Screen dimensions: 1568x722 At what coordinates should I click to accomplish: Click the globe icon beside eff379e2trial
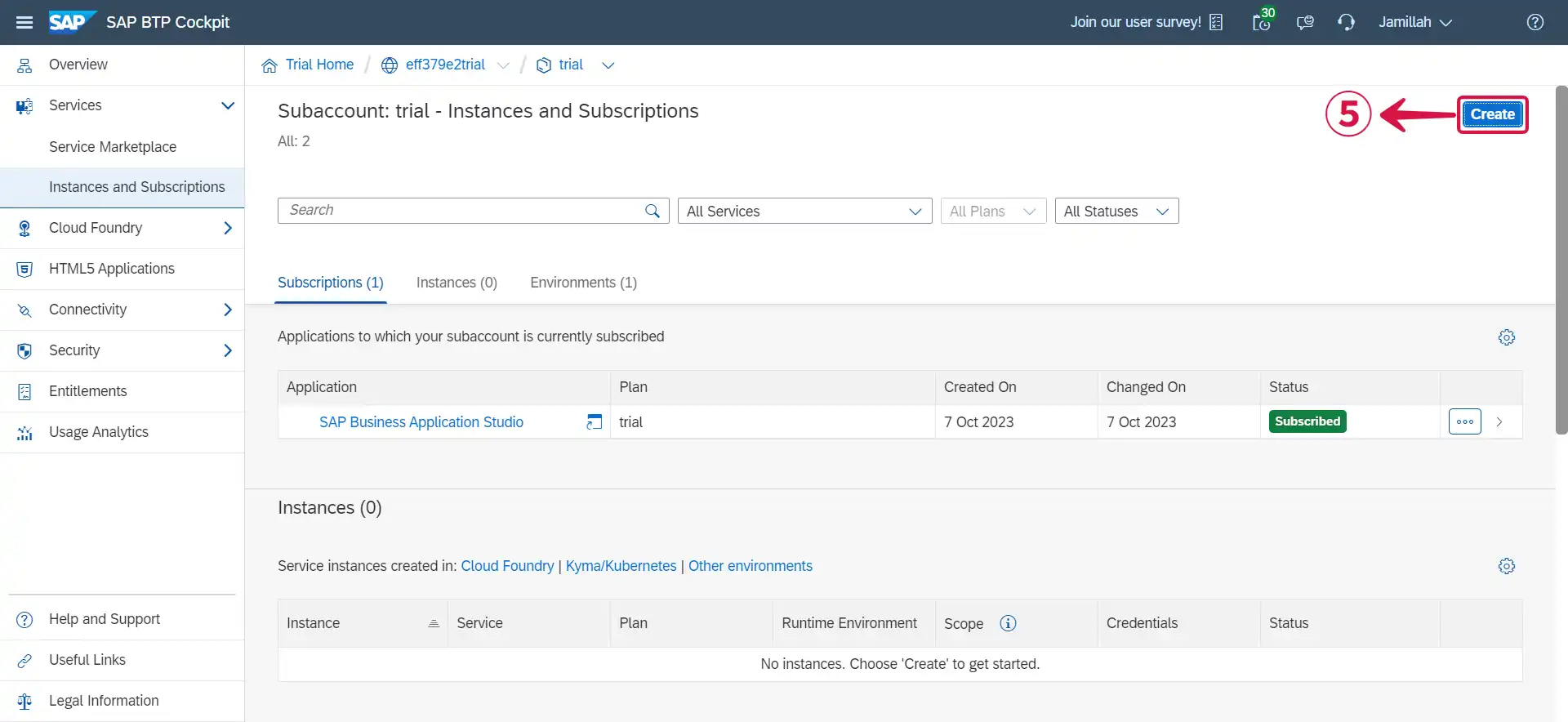point(390,65)
